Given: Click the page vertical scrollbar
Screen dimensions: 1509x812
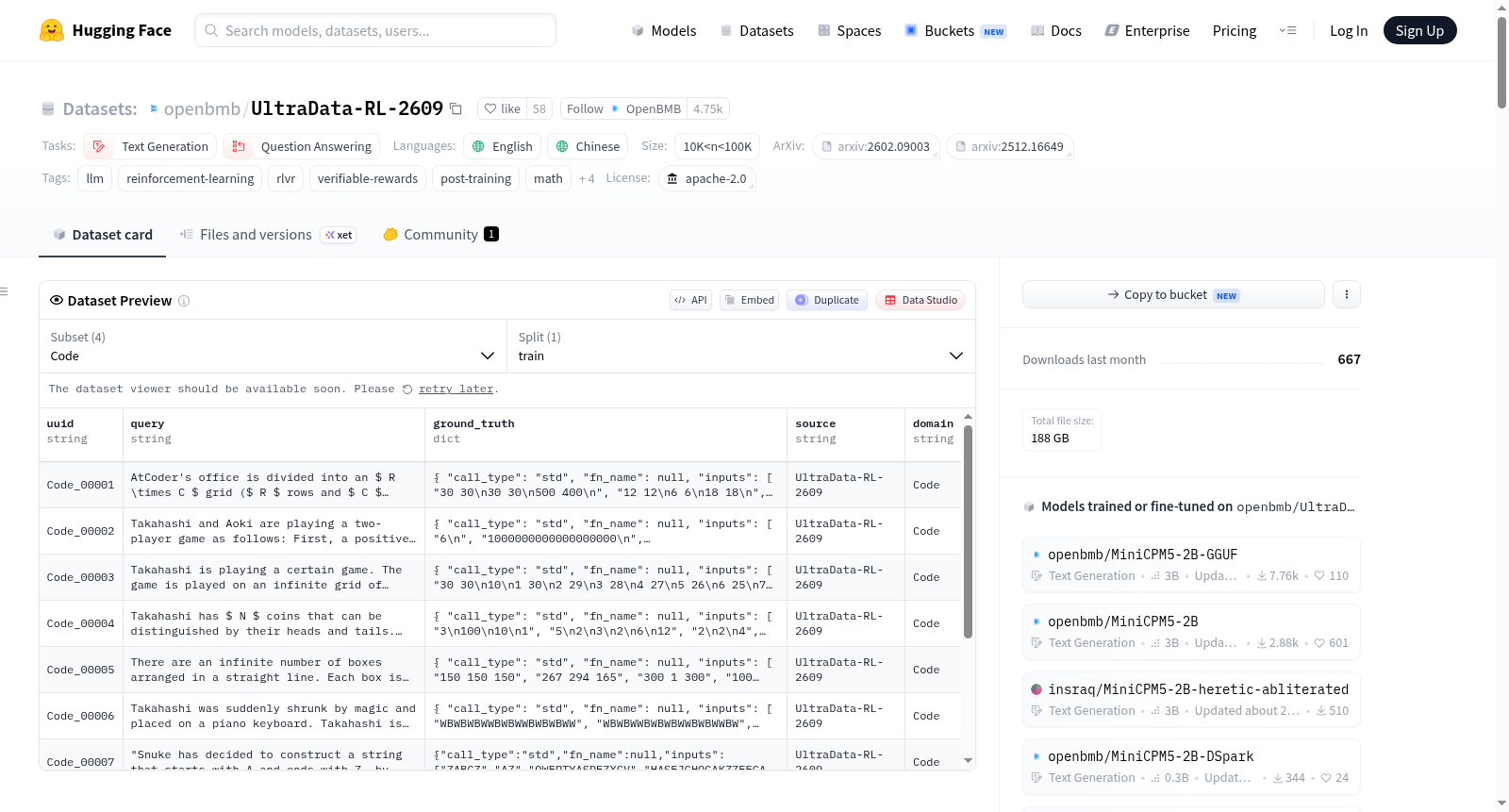Looking at the screenshot, I should (1501, 61).
